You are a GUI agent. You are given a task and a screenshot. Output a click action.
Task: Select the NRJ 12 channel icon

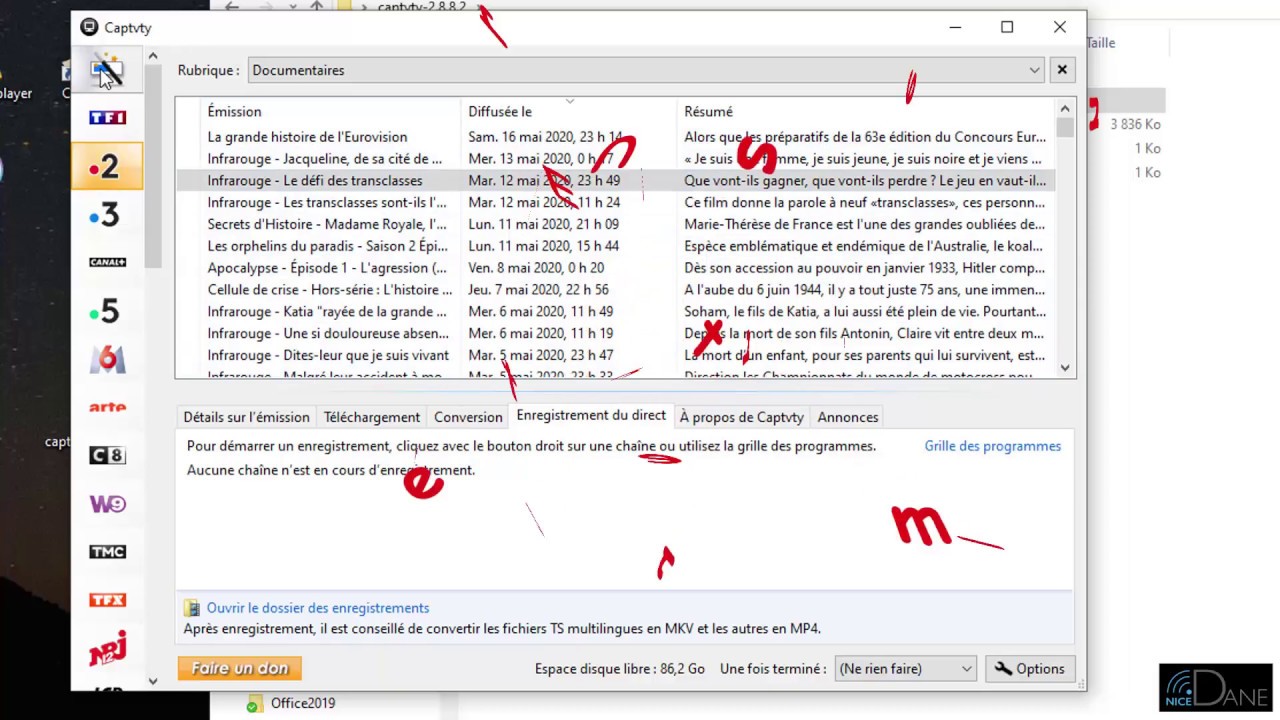(107, 647)
